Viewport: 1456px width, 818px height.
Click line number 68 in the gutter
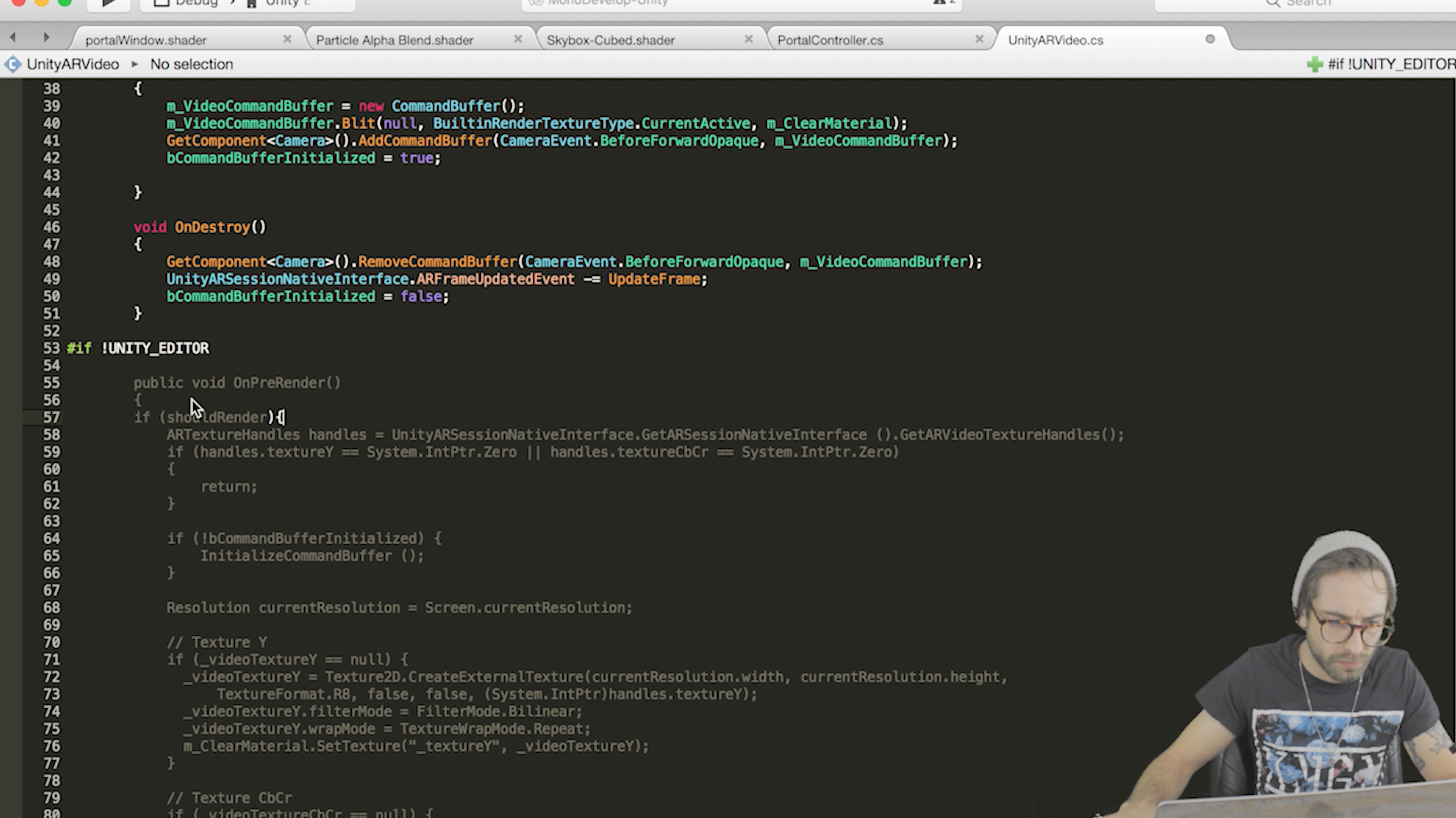(x=51, y=608)
